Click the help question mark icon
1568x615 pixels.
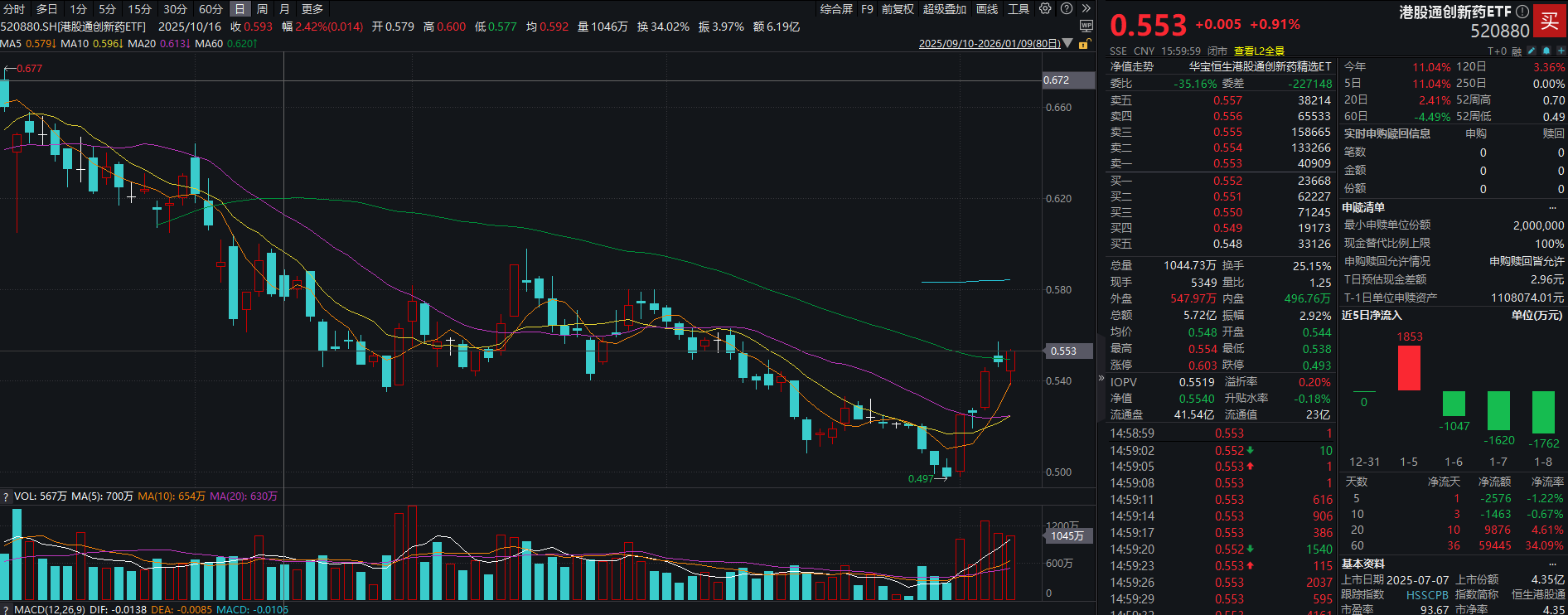(x=1067, y=9)
